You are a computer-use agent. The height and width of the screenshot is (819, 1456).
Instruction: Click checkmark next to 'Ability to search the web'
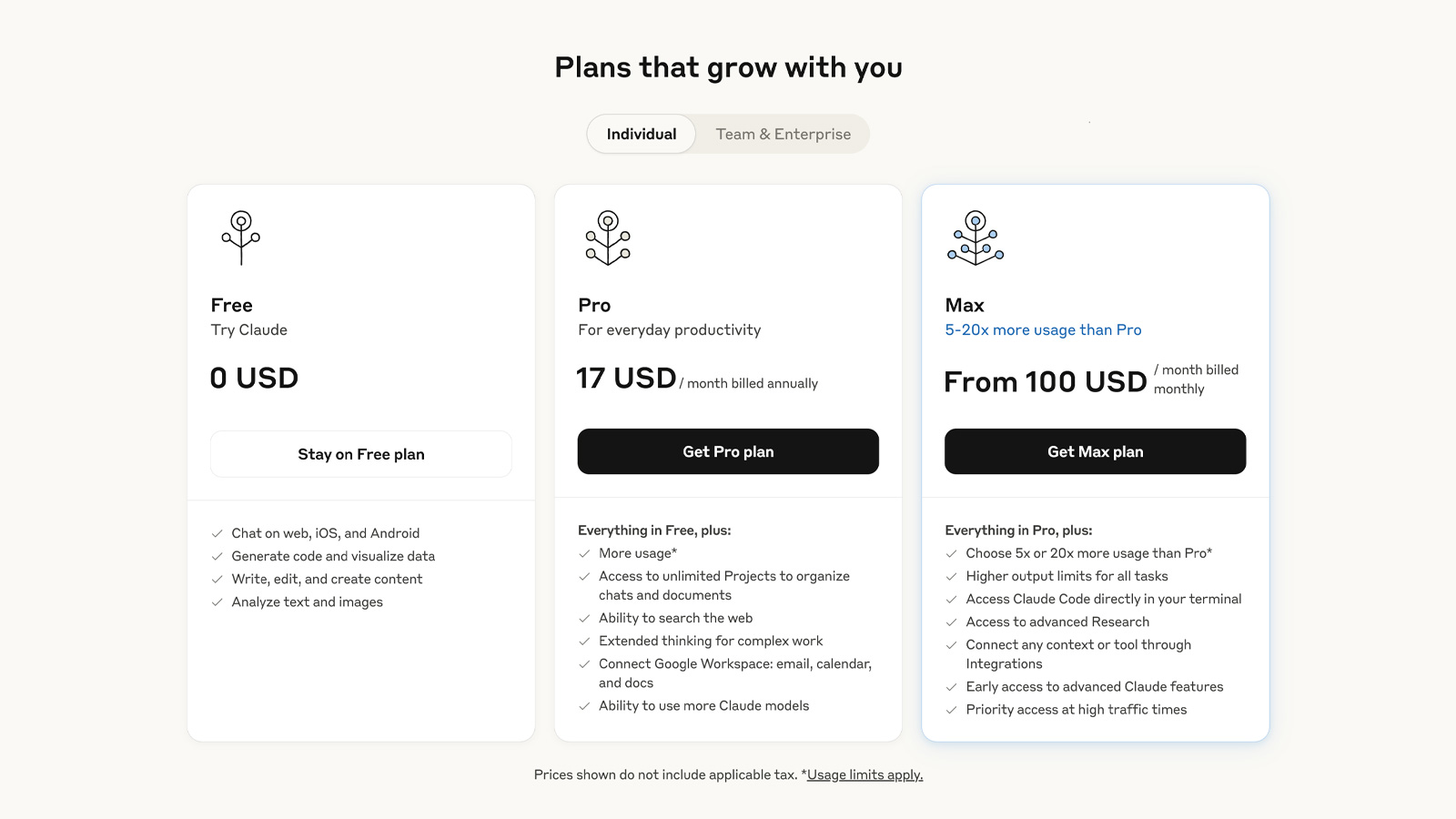point(584,619)
